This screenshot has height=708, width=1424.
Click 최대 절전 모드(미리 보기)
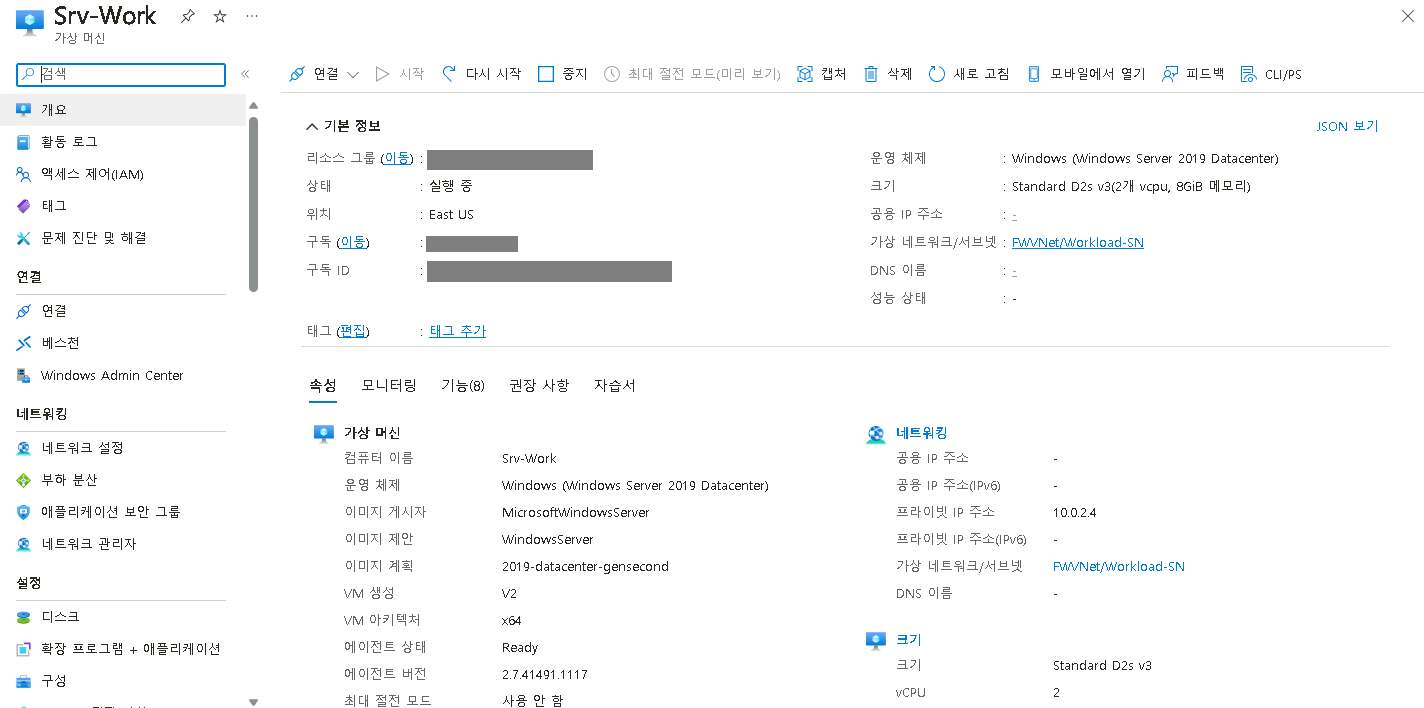pos(692,74)
